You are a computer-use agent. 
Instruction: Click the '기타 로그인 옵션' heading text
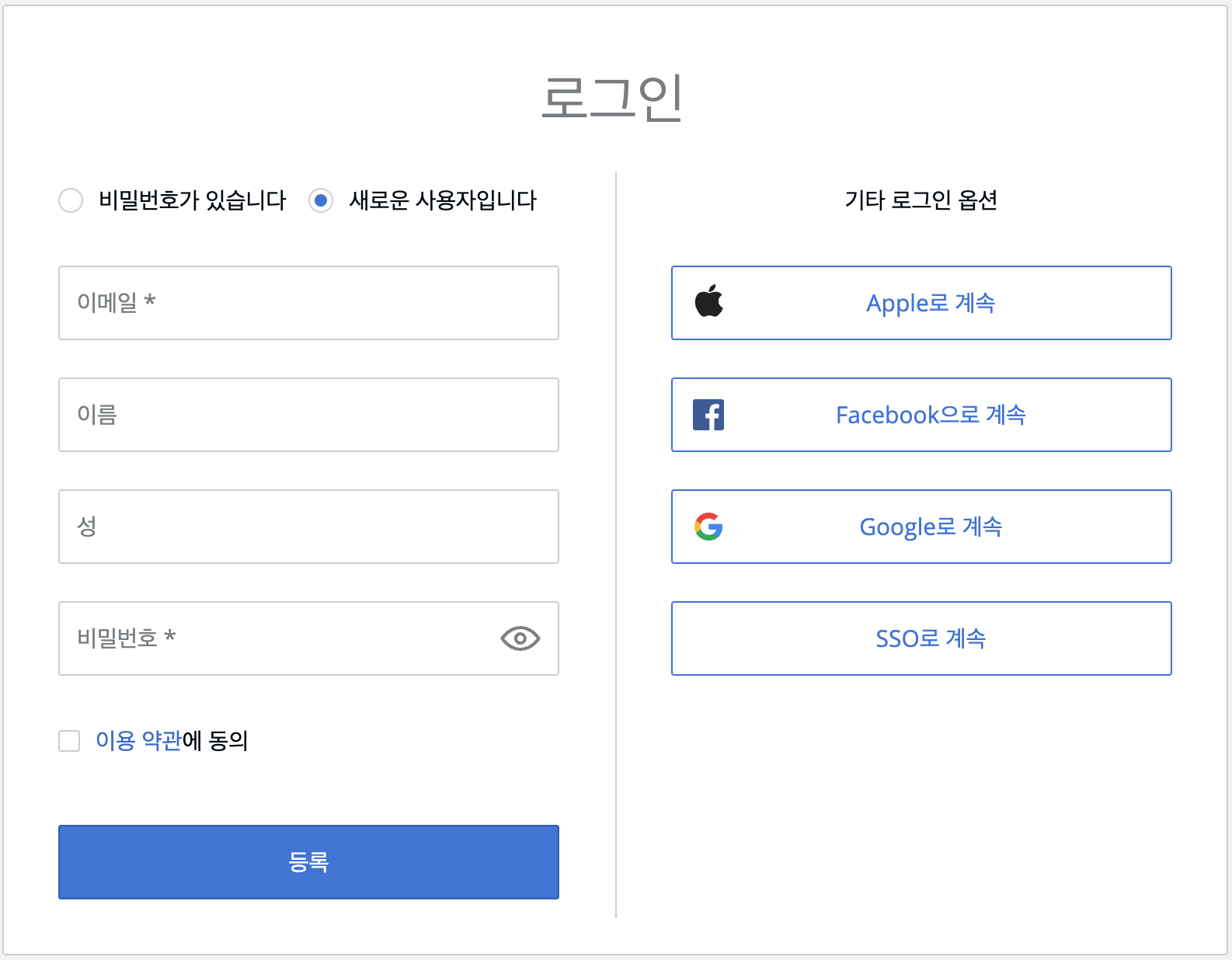921,200
